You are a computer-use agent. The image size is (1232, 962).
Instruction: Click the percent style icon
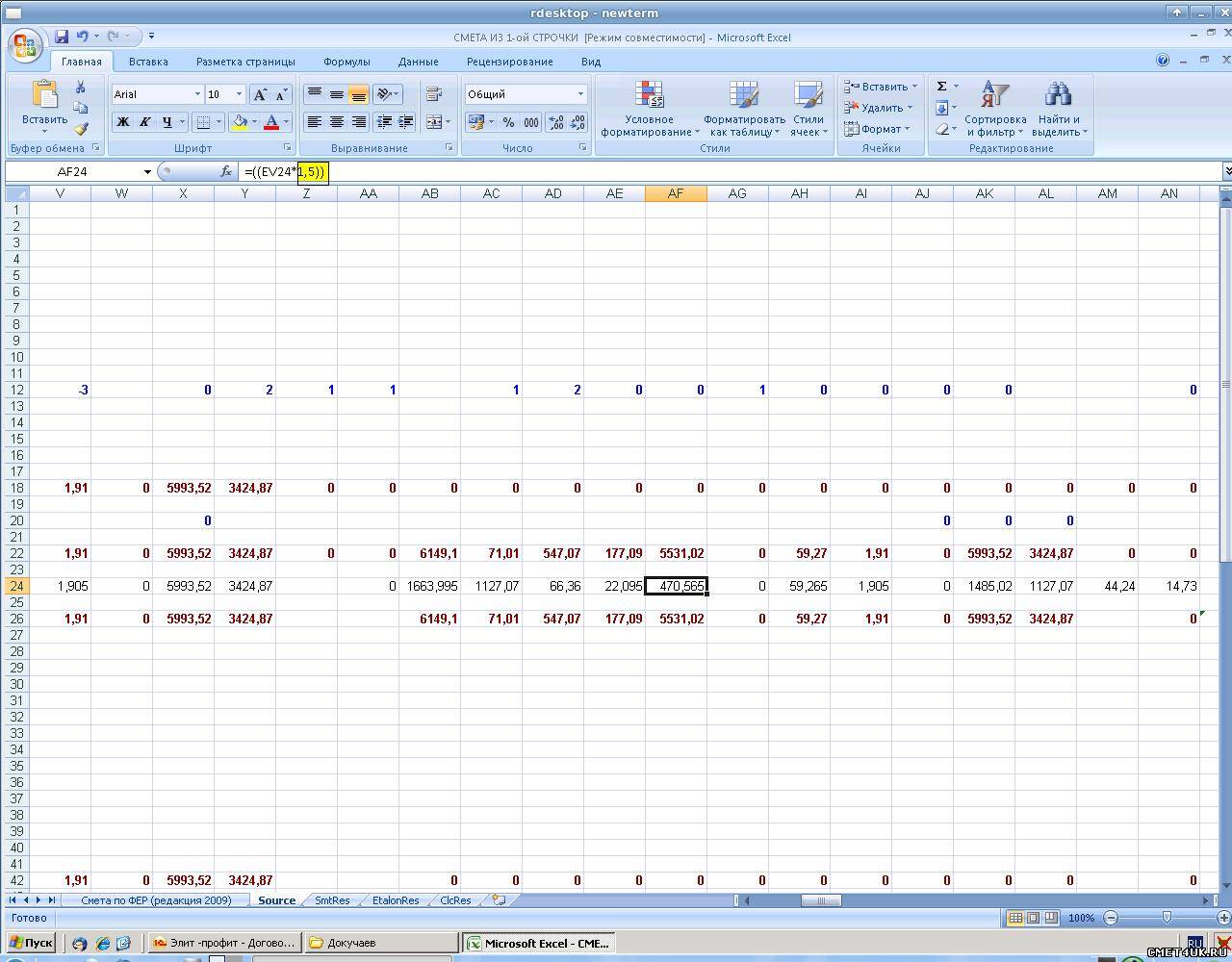tap(508, 122)
